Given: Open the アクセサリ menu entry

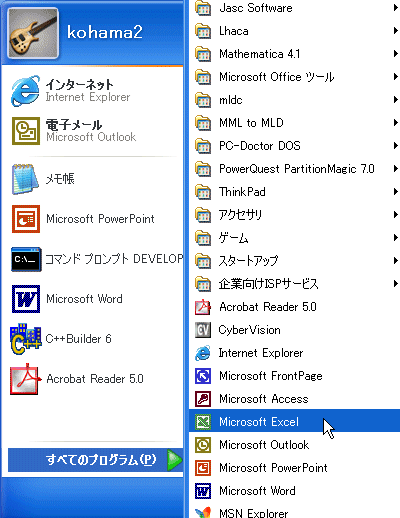Looking at the screenshot, I should coord(295,215).
